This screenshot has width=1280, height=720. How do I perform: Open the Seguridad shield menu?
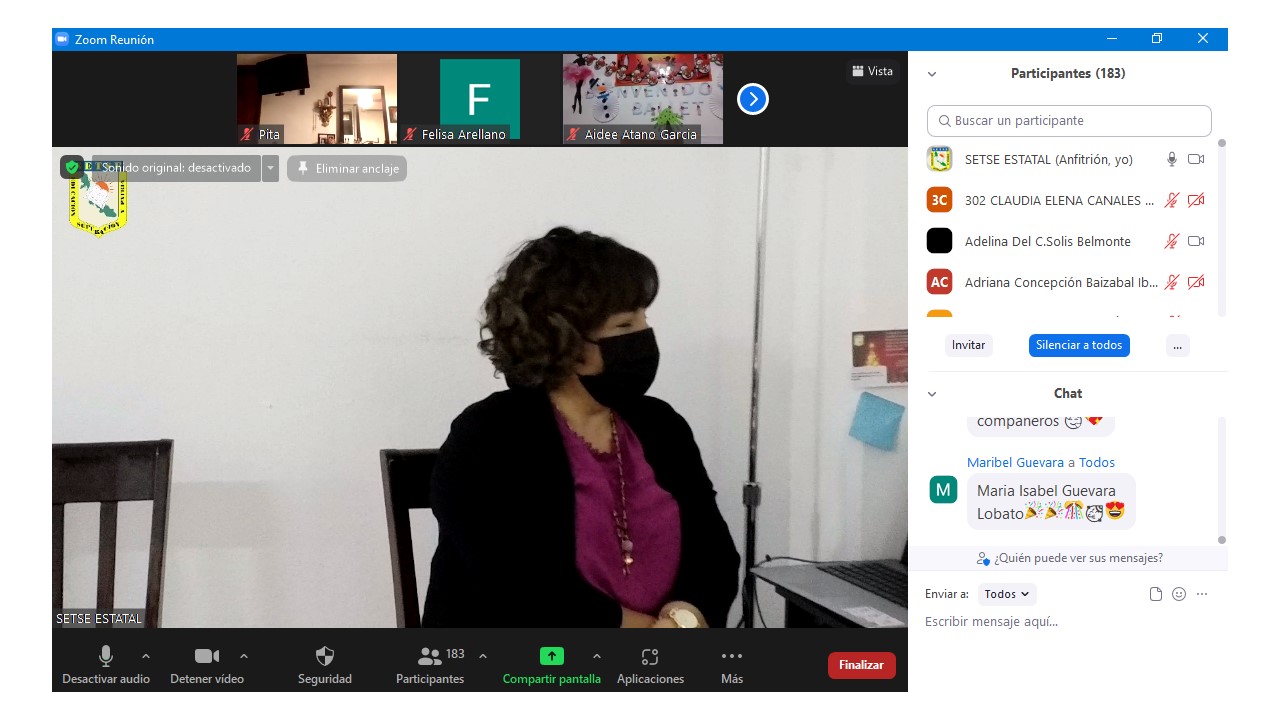(325, 656)
